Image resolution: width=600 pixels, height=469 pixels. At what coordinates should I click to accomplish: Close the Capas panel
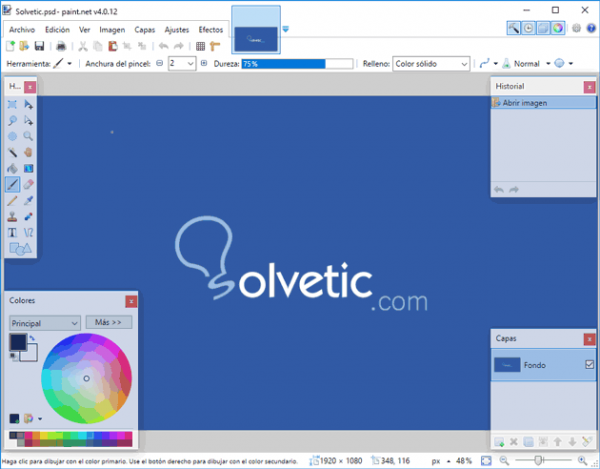(589, 339)
